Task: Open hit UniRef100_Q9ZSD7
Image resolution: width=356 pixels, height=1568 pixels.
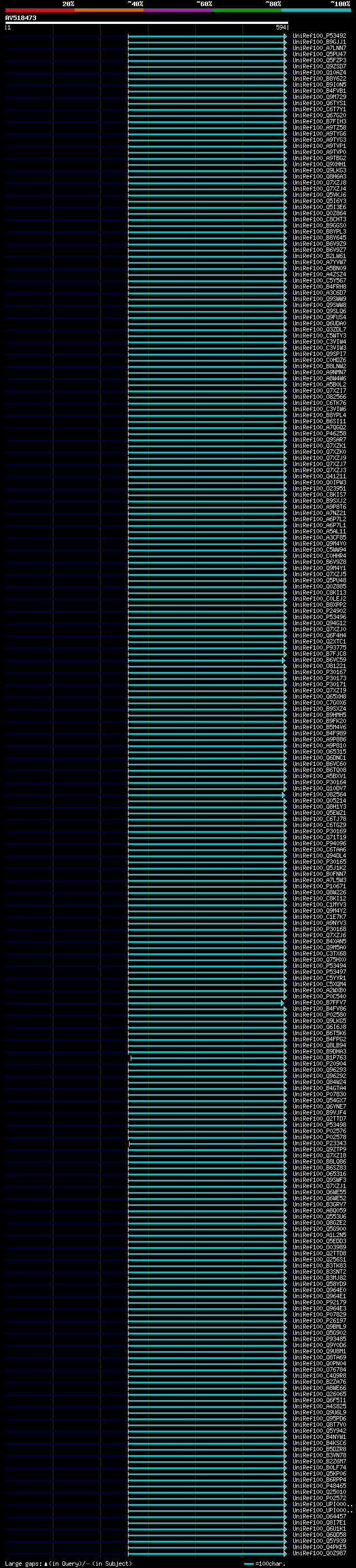Action: (x=319, y=66)
